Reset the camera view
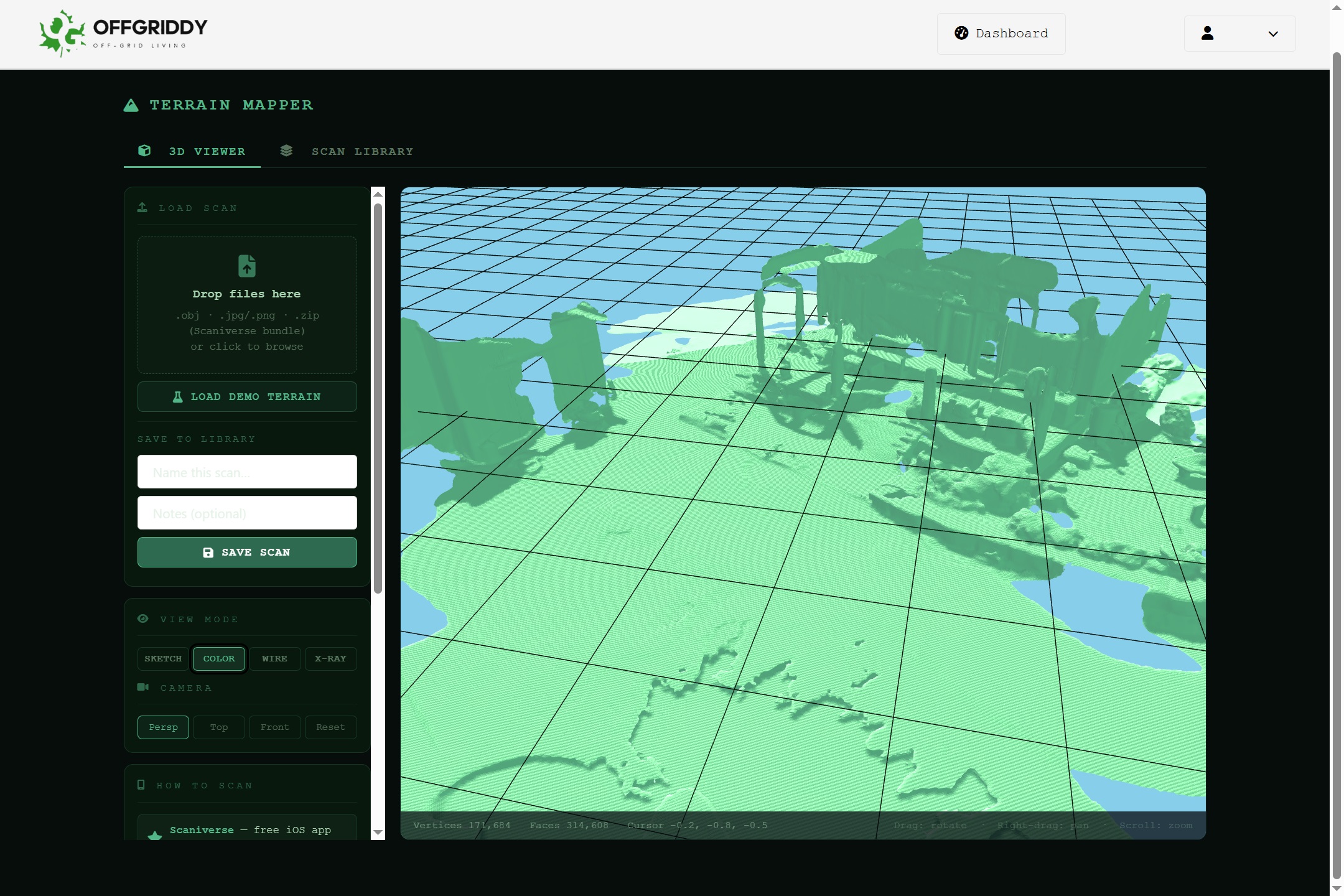 pos(330,727)
